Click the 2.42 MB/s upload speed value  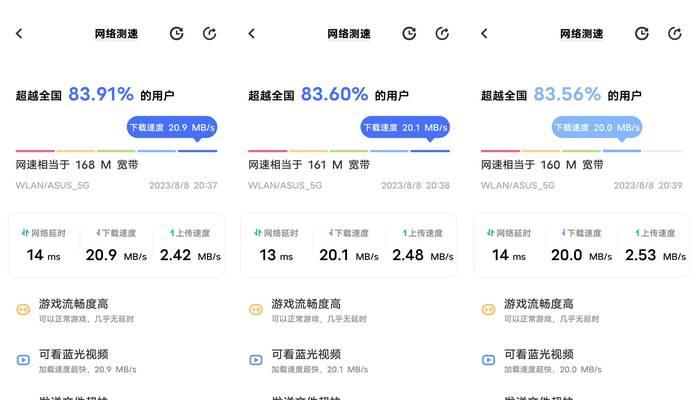[190, 255]
